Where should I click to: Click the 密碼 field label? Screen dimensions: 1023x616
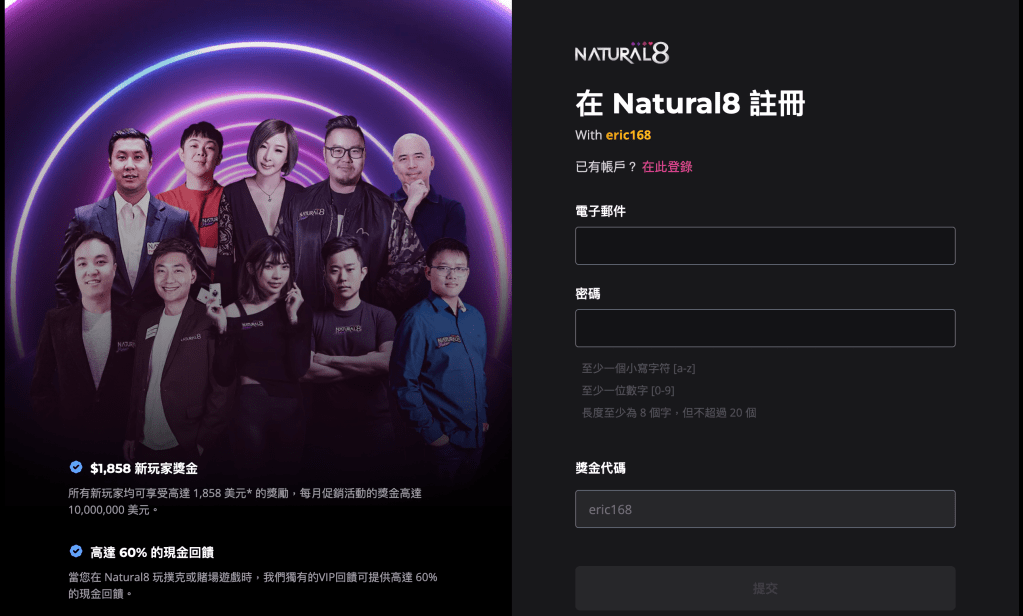(x=588, y=294)
